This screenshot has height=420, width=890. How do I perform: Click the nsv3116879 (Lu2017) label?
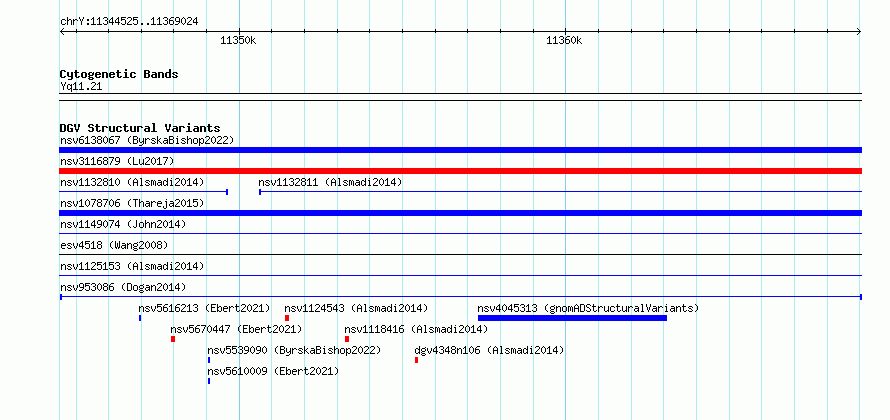pos(117,161)
